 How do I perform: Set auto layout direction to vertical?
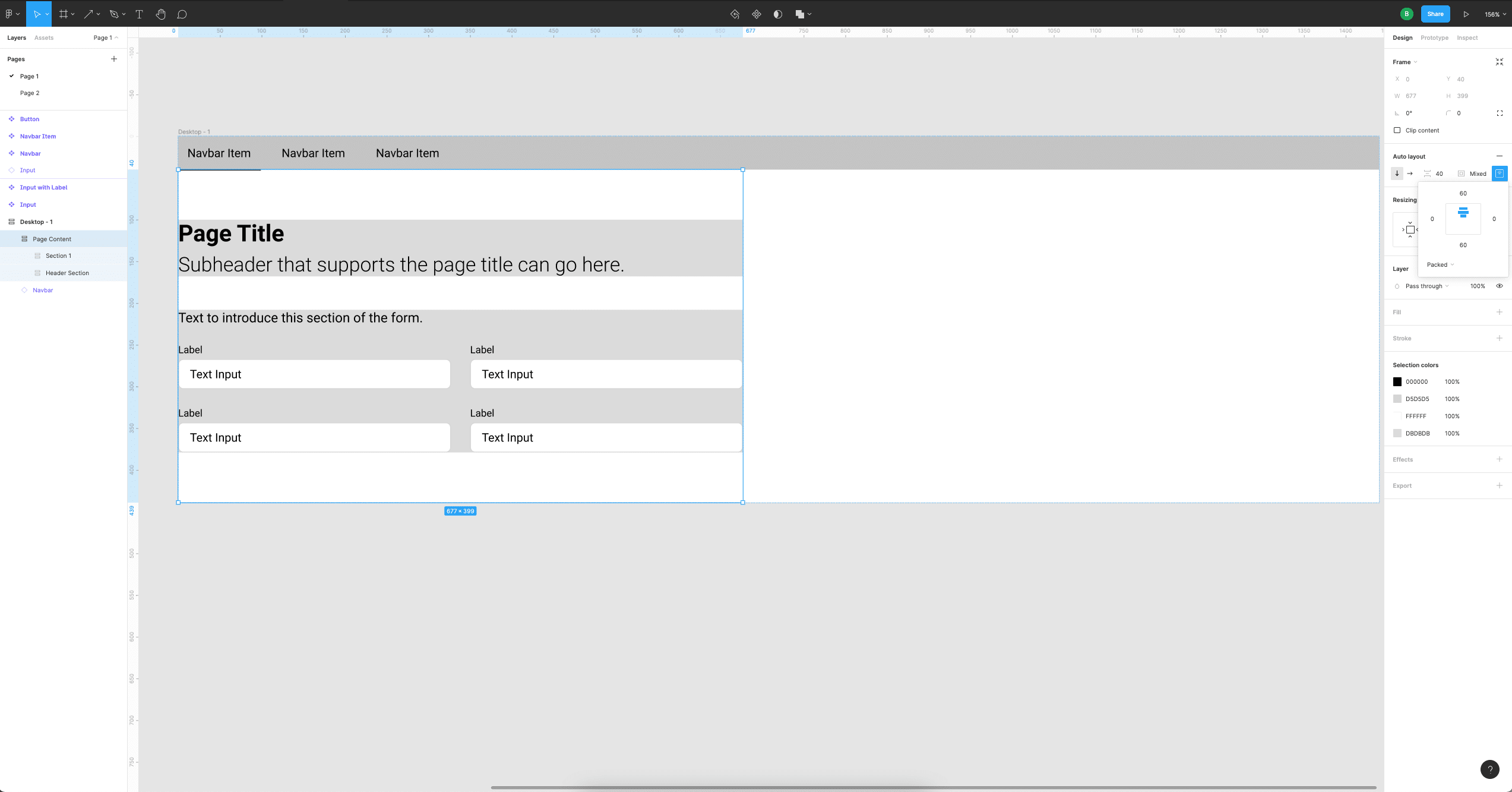pos(1397,173)
